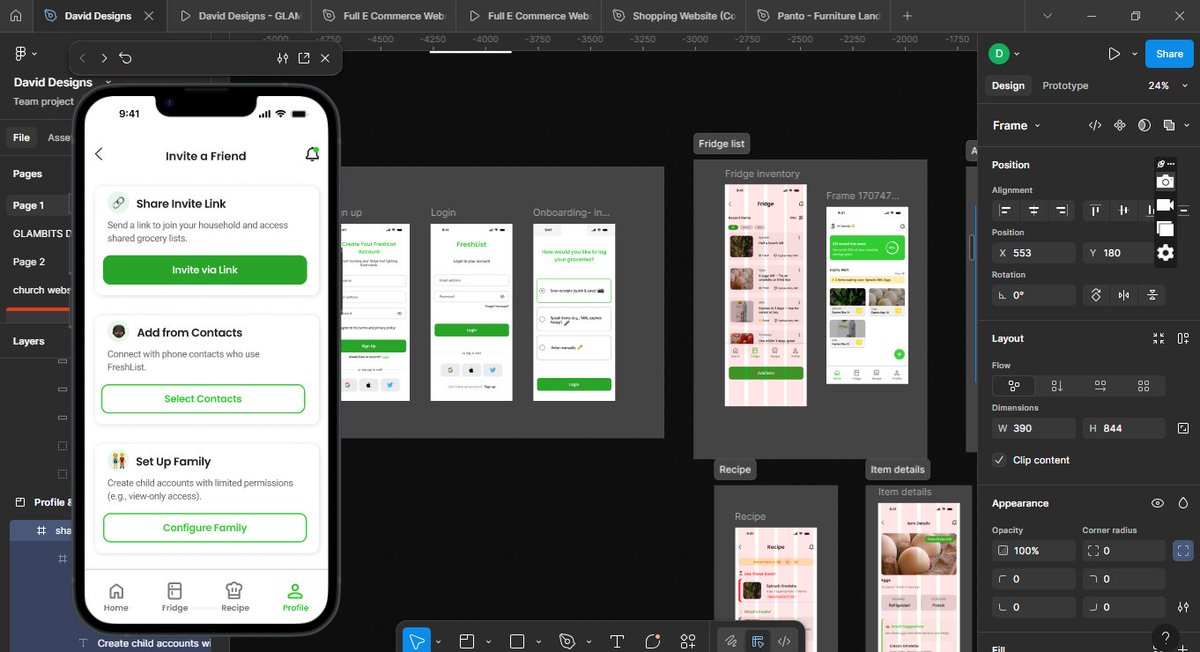Flip vertical in Rotation row
The height and width of the screenshot is (652, 1200).
click(1152, 295)
